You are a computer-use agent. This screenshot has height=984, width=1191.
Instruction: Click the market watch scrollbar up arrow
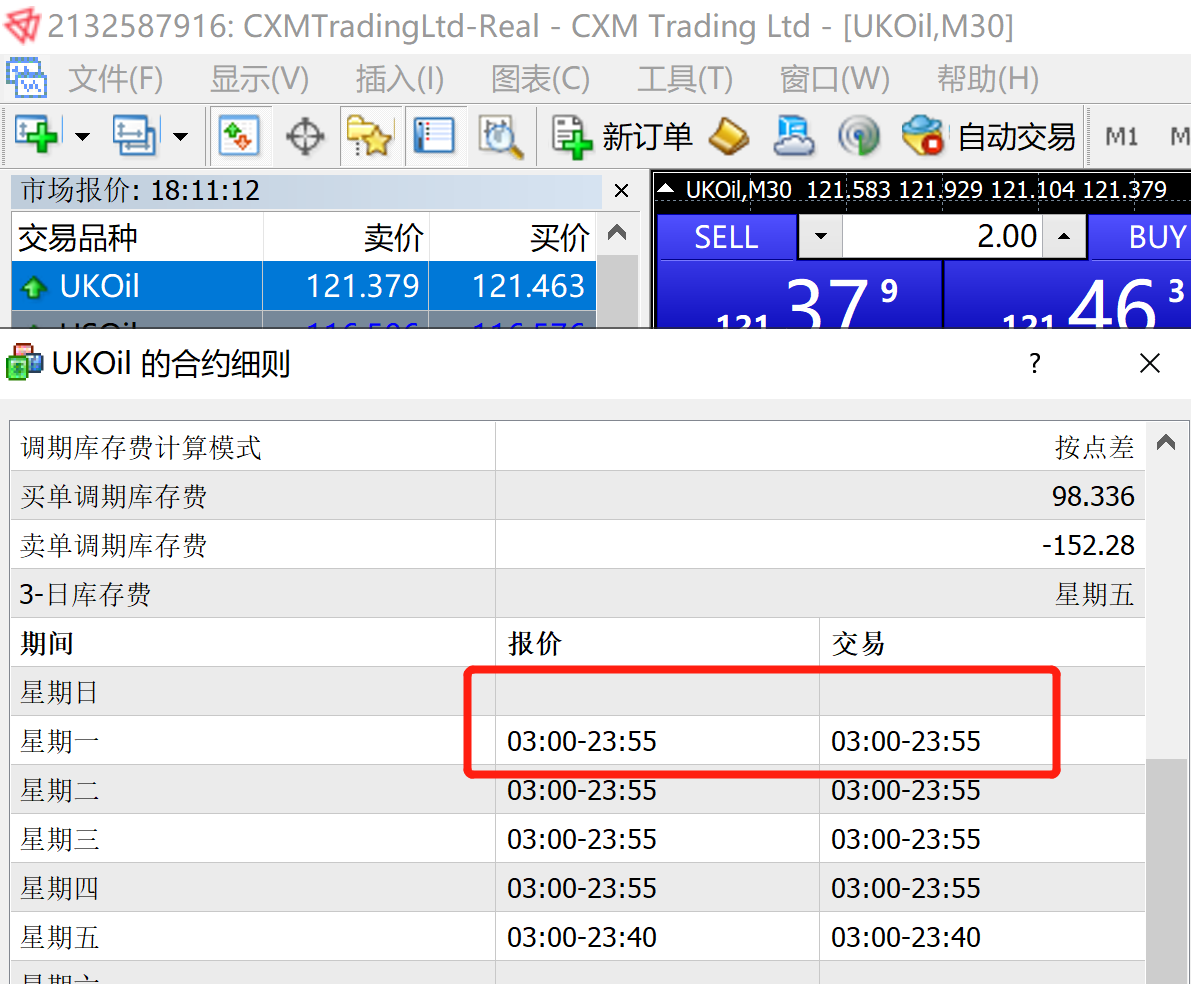pos(617,233)
